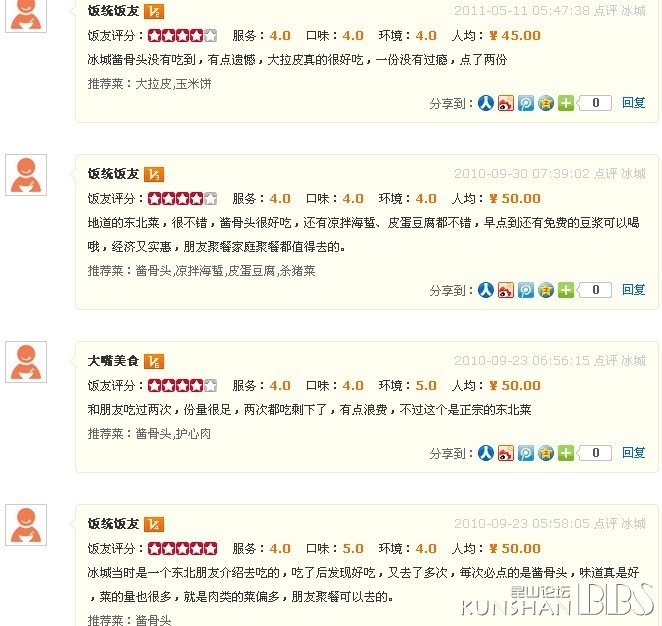This screenshot has height=626, width=662.
Task: Reply to the 2010-09-30 review
Action: pyautogui.click(x=633, y=290)
